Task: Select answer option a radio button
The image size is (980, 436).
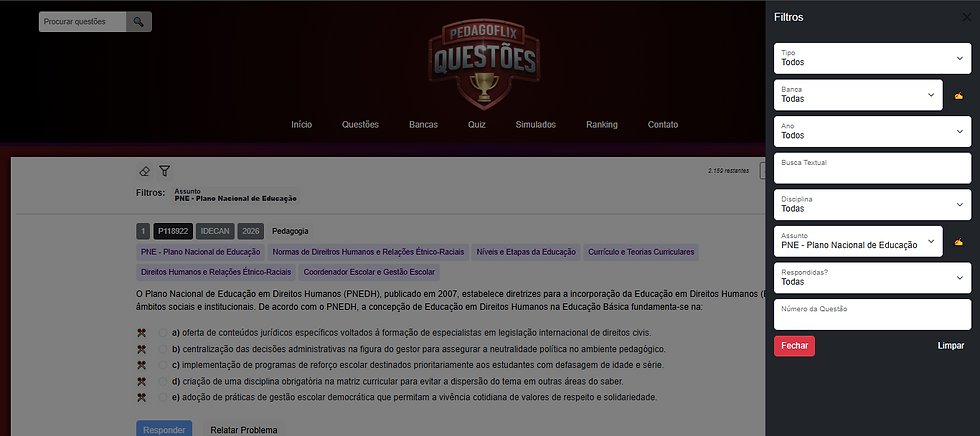Action: (162, 332)
